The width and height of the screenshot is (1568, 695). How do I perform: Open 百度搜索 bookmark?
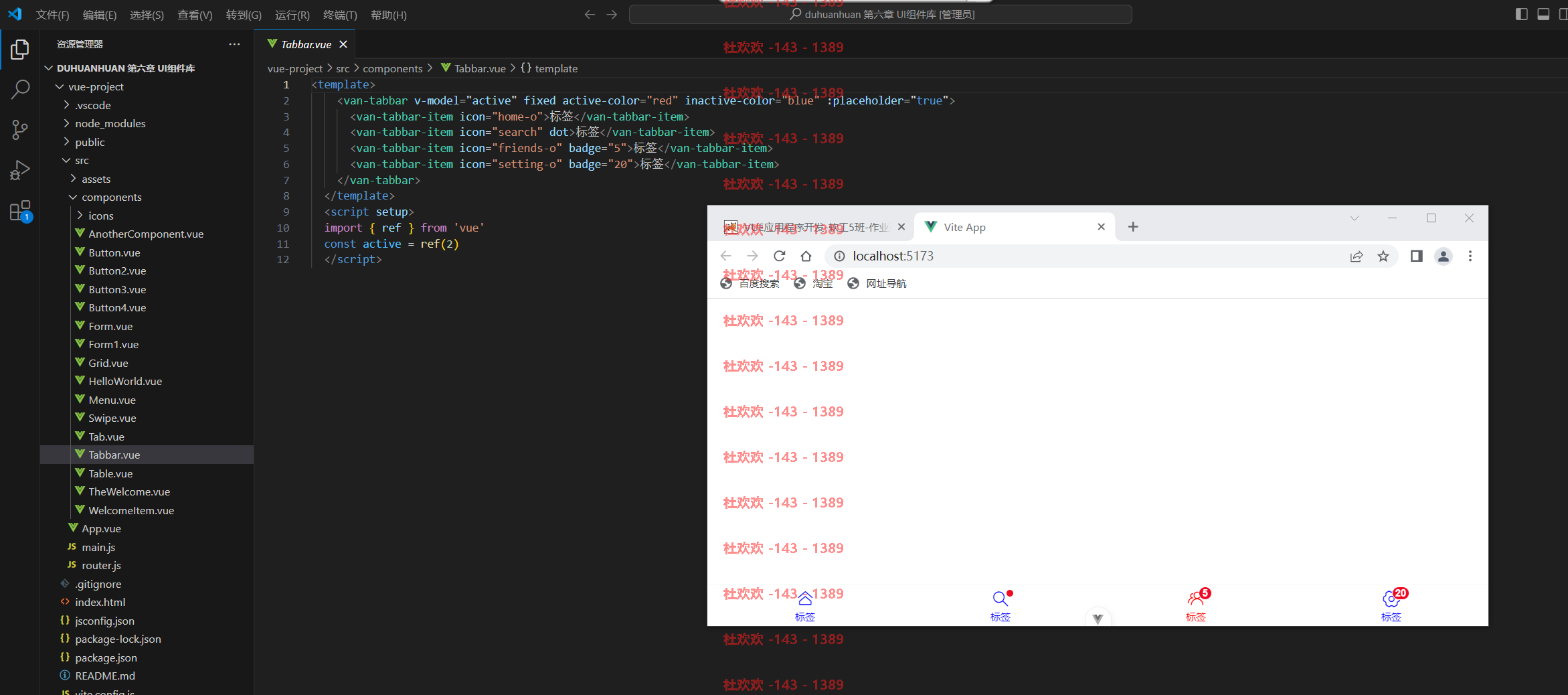pos(750,283)
